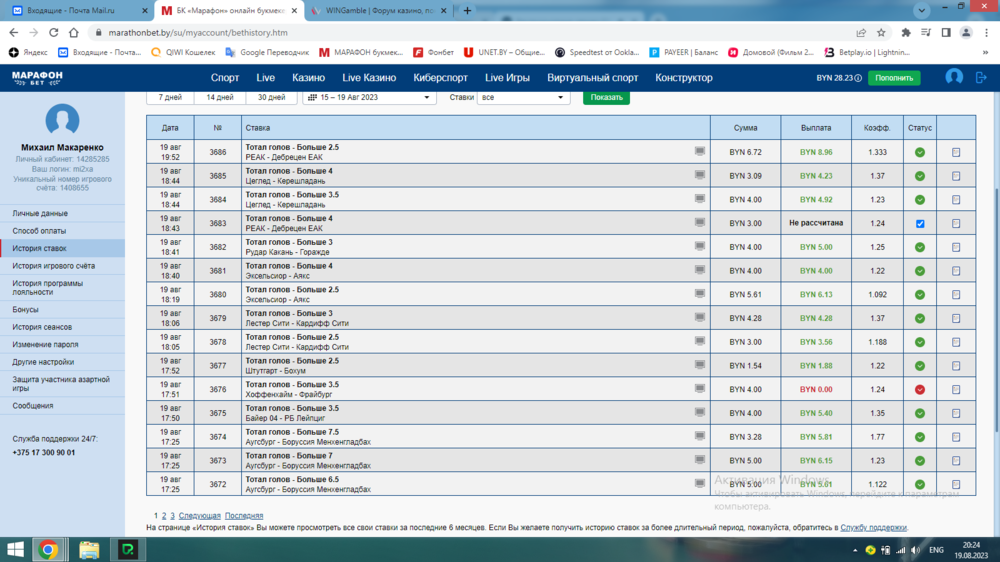Sort the table by the Дата column header
The width and height of the screenshot is (1000, 562).
click(170, 128)
